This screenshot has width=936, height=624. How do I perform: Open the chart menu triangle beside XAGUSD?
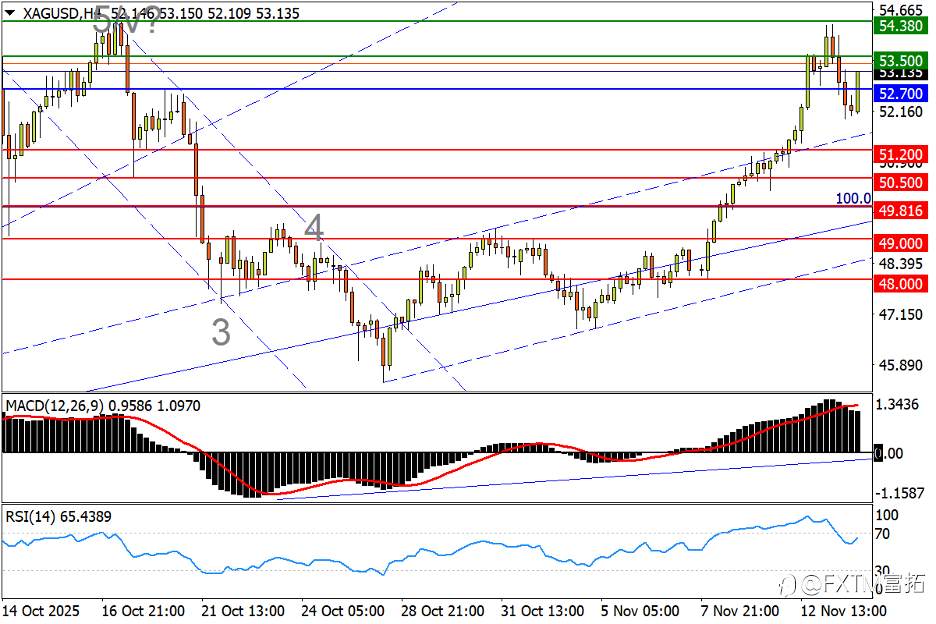tap(9, 12)
